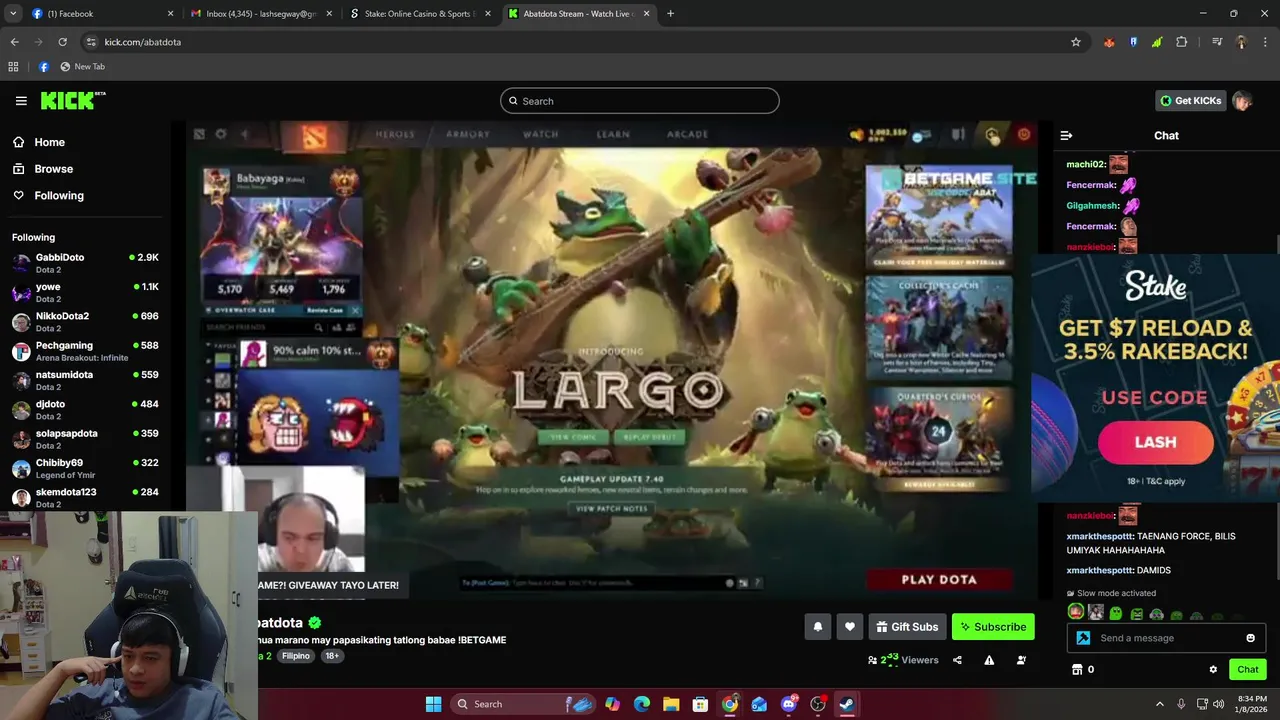Click the Send a message chat field
1280x720 pixels.
tap(1166, 638)
